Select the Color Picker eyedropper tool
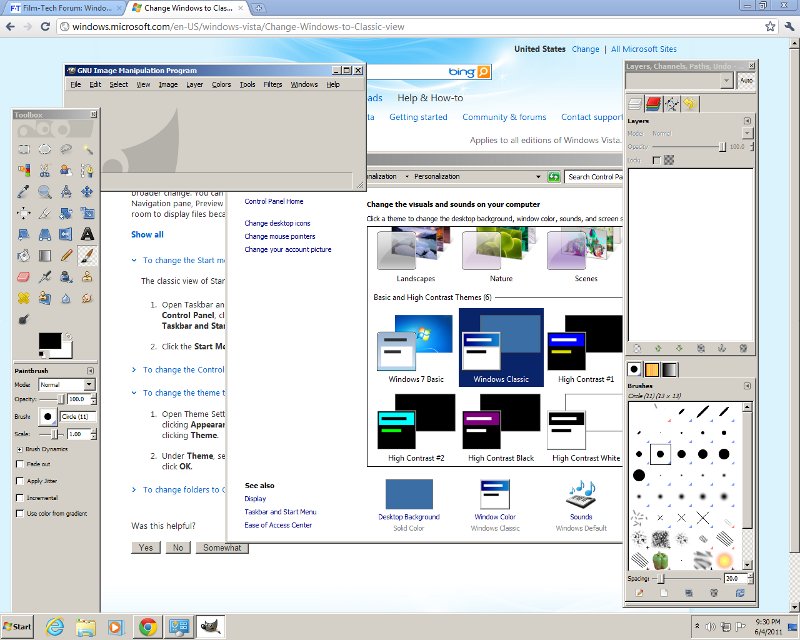This screenshot has height=640, width=800. (x=24, y=192)
